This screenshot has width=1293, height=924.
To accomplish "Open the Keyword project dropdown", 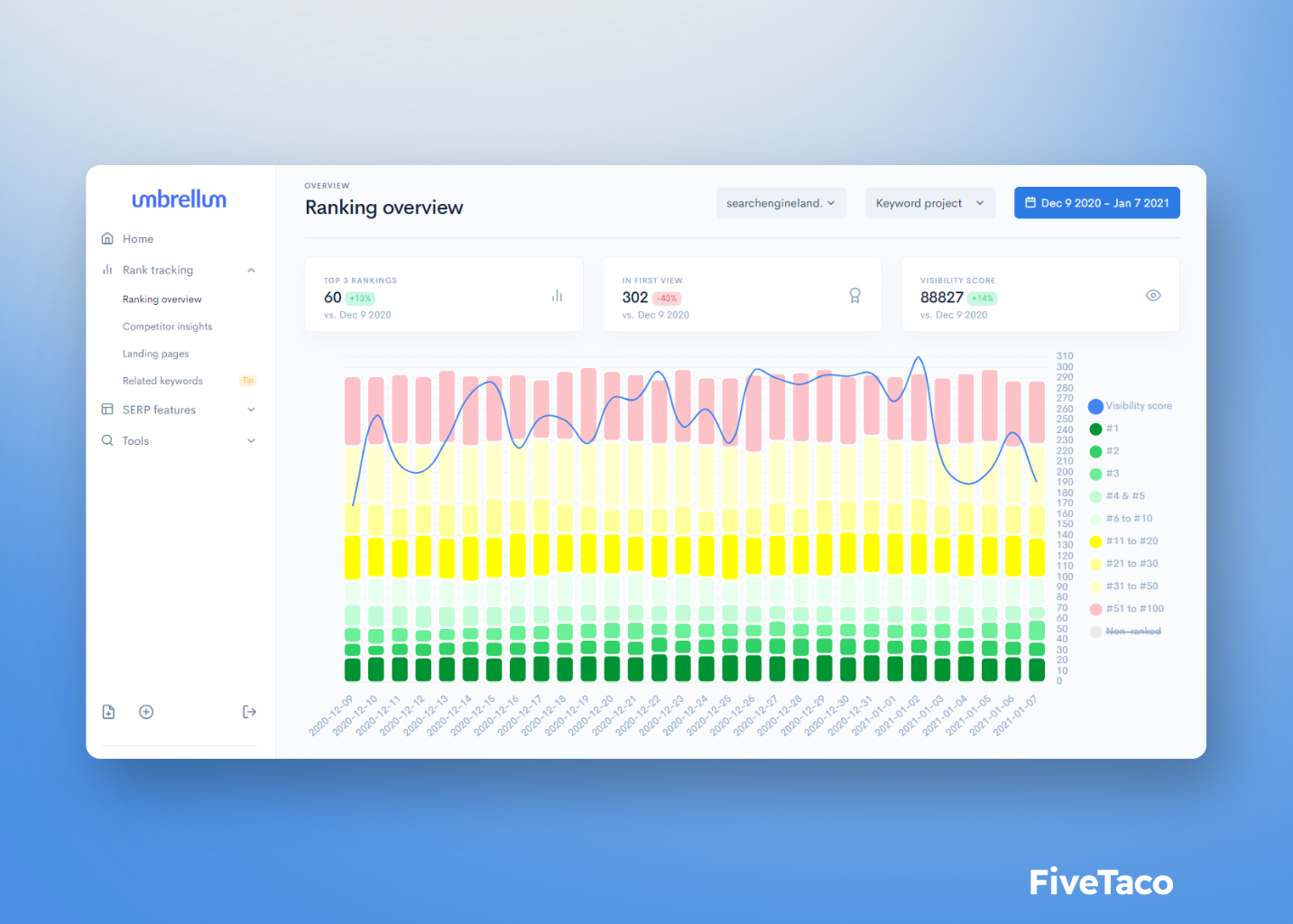I will coord(930,203).
